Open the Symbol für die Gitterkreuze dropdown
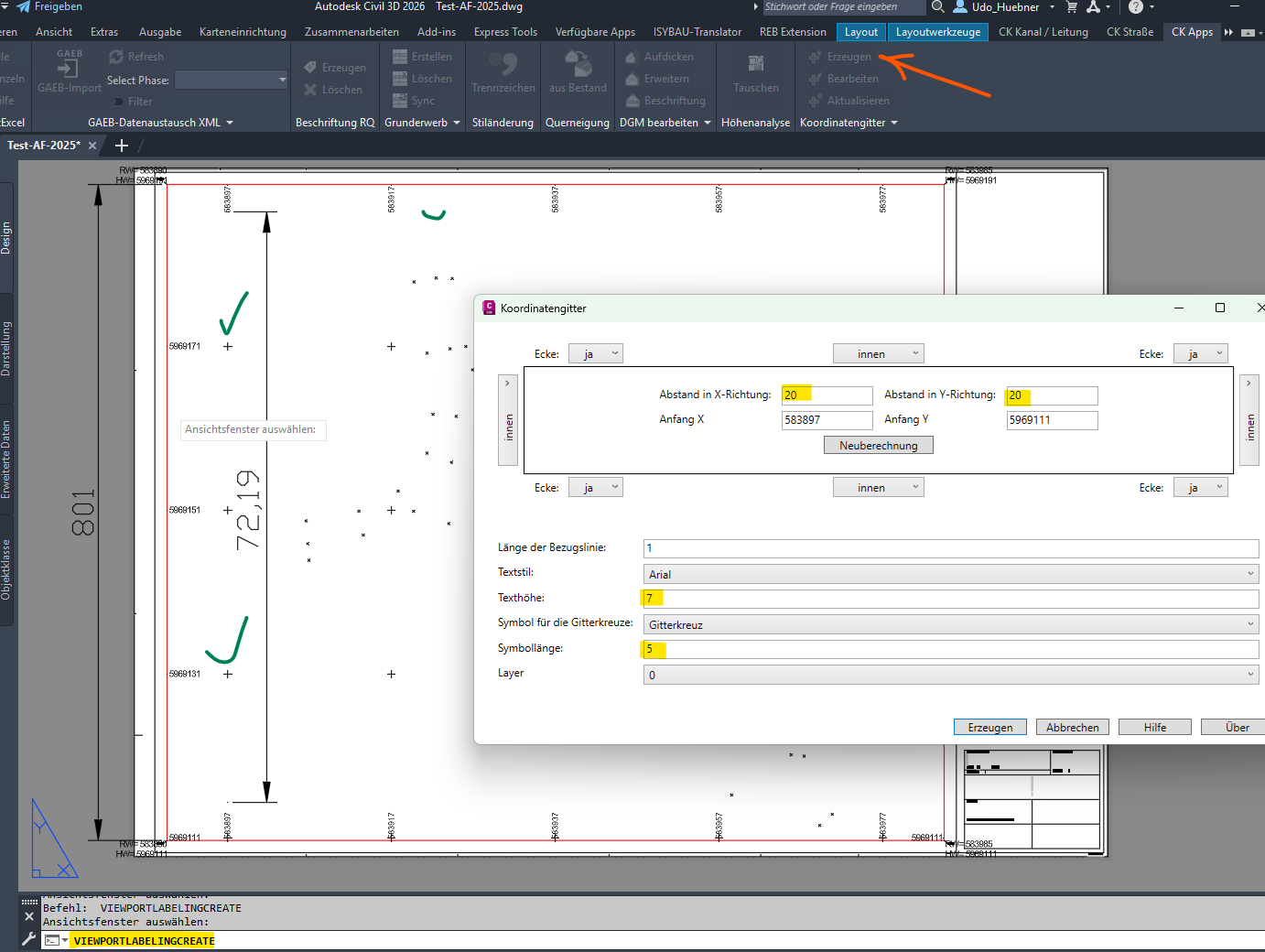The width and height of the screenshot is (1265, 952). (950, 625)
